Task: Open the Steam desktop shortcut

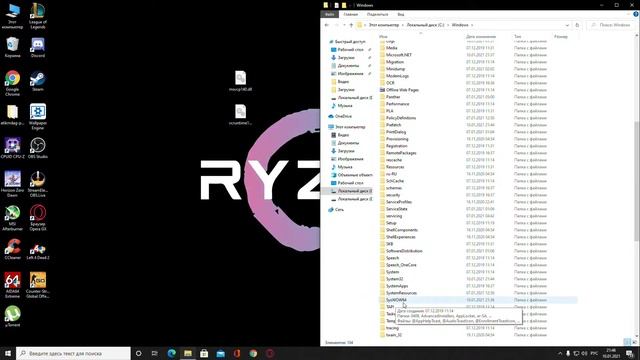Action: pos(38,82)
